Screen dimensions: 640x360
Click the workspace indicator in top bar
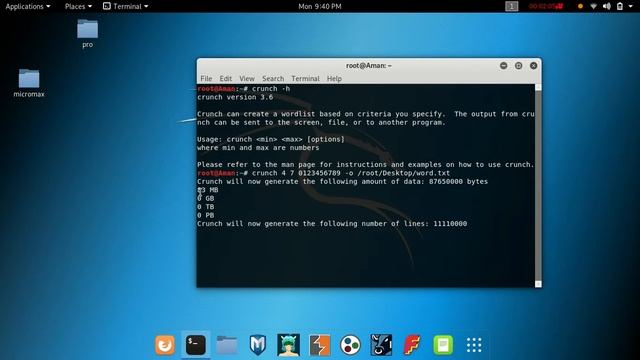(x=512, y=6)
